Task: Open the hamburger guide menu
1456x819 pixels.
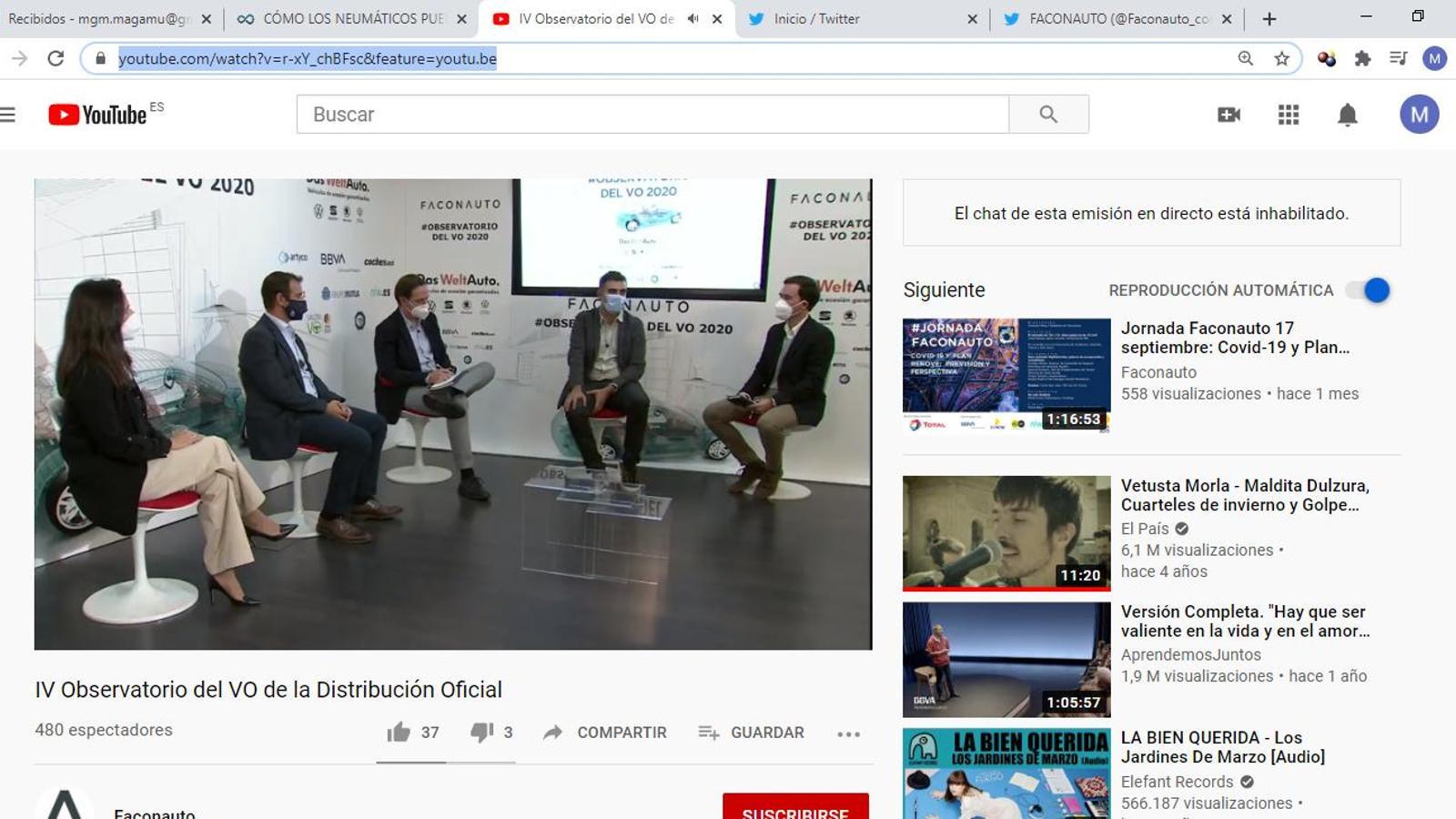Action: (8, 115)
